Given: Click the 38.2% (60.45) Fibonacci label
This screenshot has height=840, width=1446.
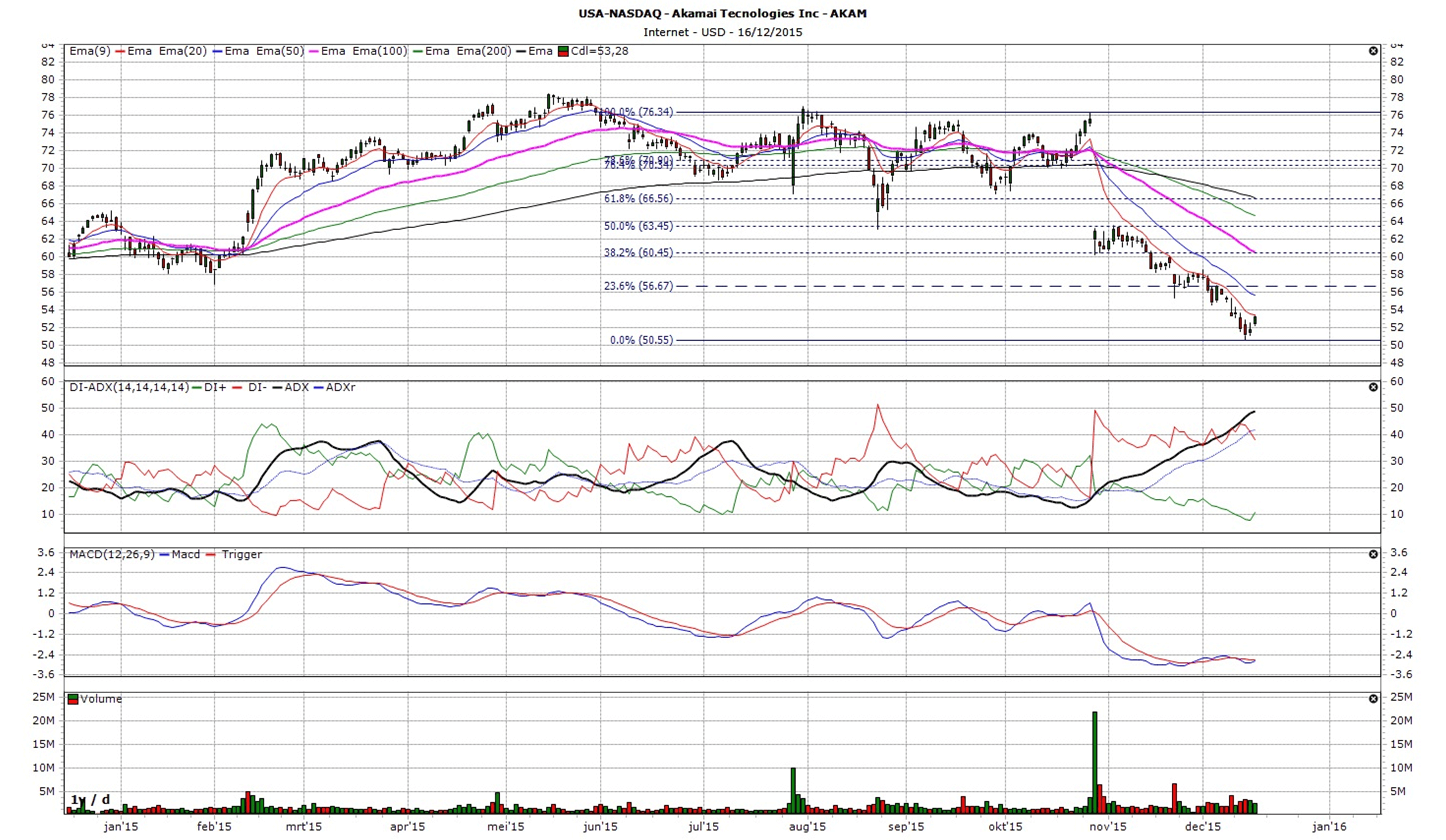Looking at the screenshot, I should point(638,253).
